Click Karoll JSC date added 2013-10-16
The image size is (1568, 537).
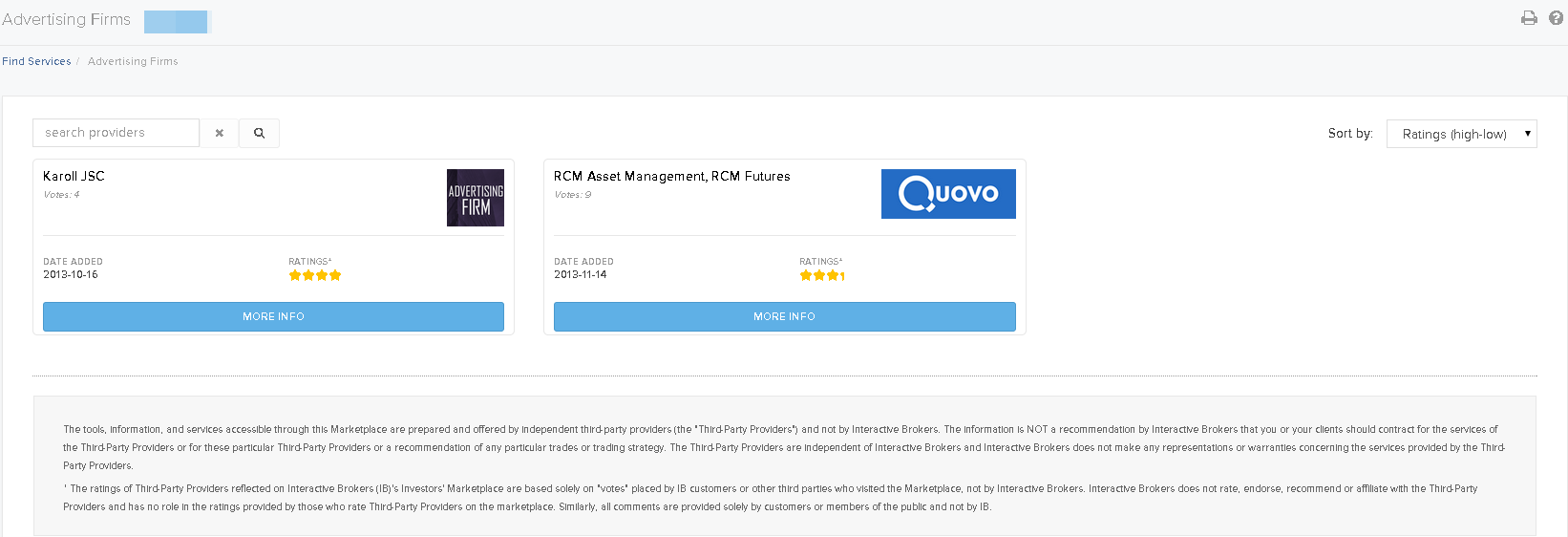coord(71,274)
